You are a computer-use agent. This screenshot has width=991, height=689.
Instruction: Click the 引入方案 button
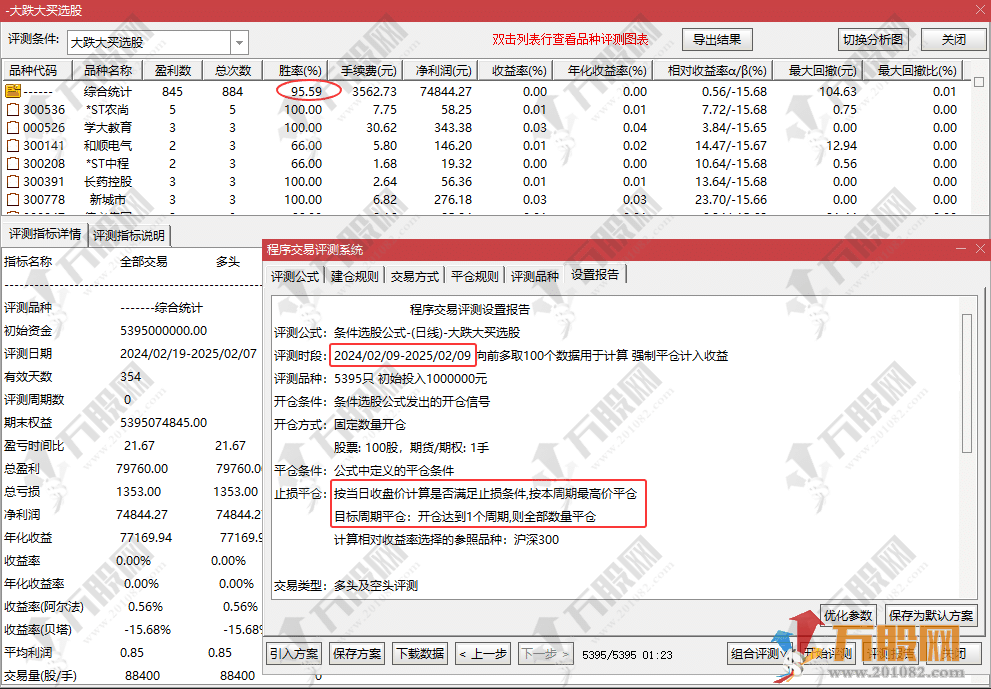coord(294,654)
